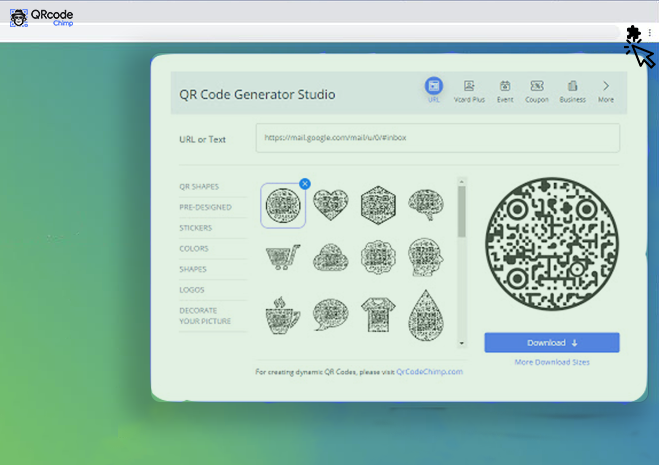659x465 pixels.
Task: Expand More QR types chevron
Action: click(606, 87)
